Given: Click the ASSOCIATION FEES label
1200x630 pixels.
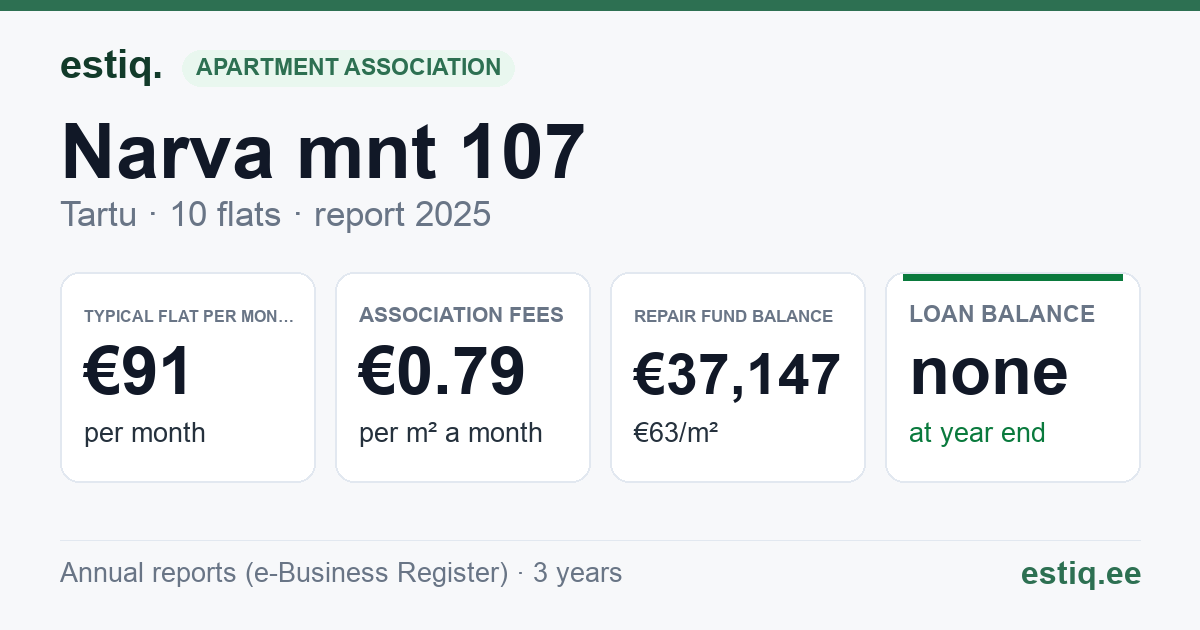Looking at the screenshot, I should pos(461,315).
